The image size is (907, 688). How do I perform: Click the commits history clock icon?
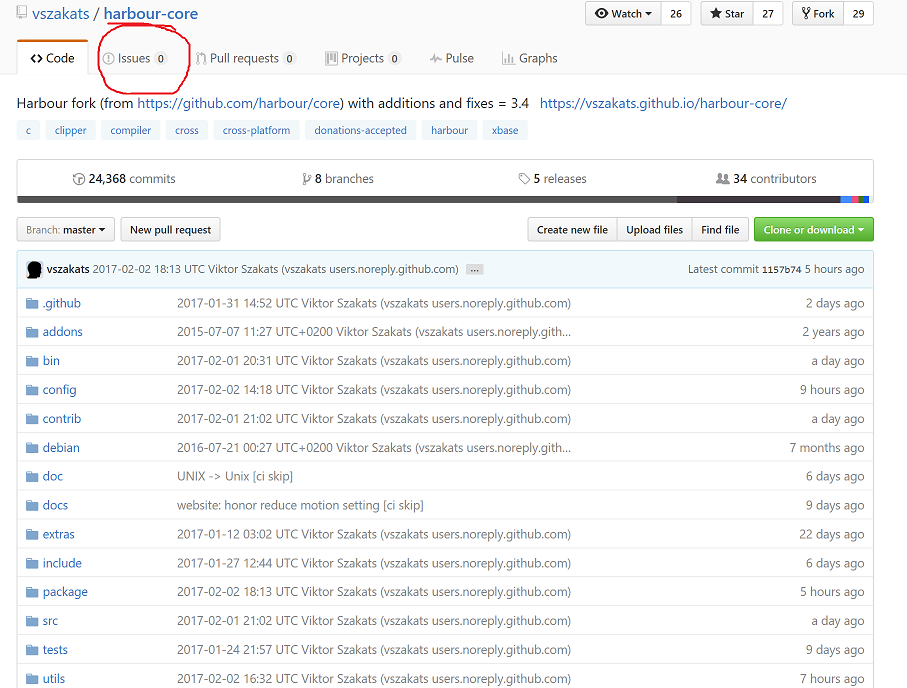[79, 179]
